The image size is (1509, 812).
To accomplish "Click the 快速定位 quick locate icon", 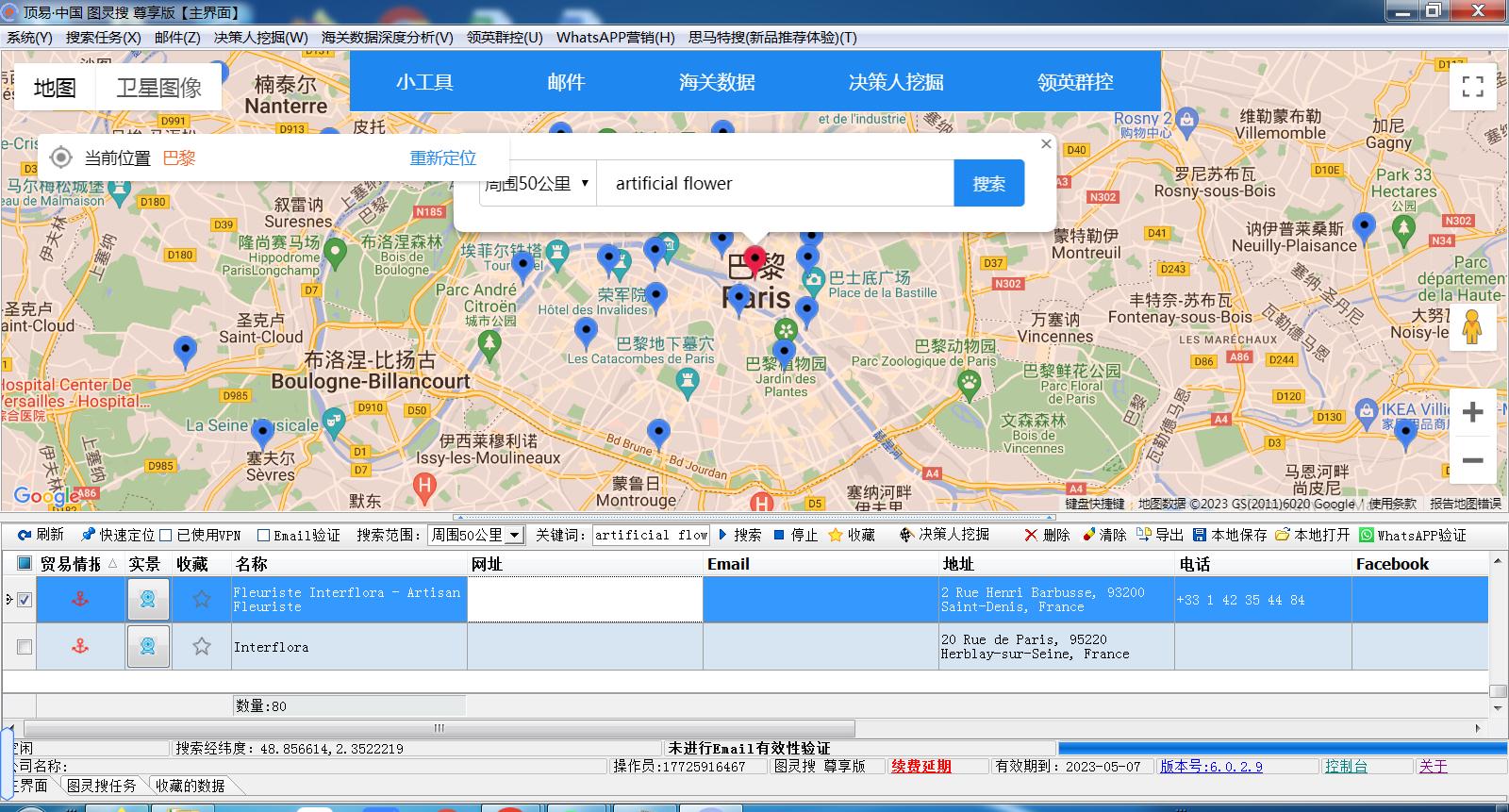I will tap(89, 535).
